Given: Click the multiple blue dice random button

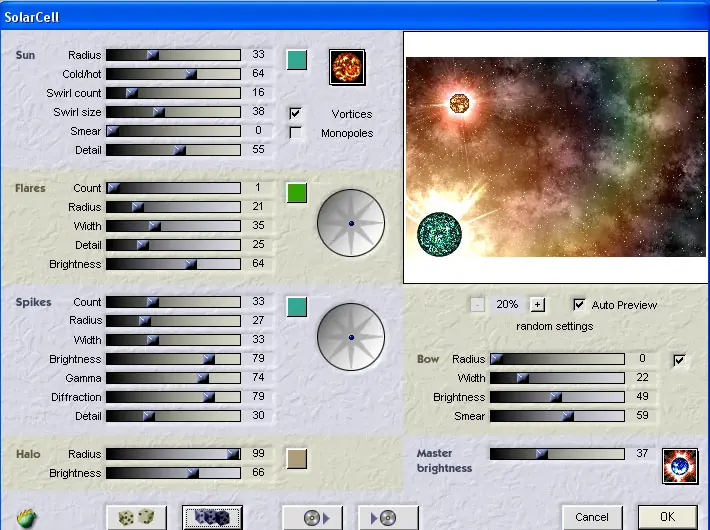Looking at the screenshot, I should click(212, 517).
